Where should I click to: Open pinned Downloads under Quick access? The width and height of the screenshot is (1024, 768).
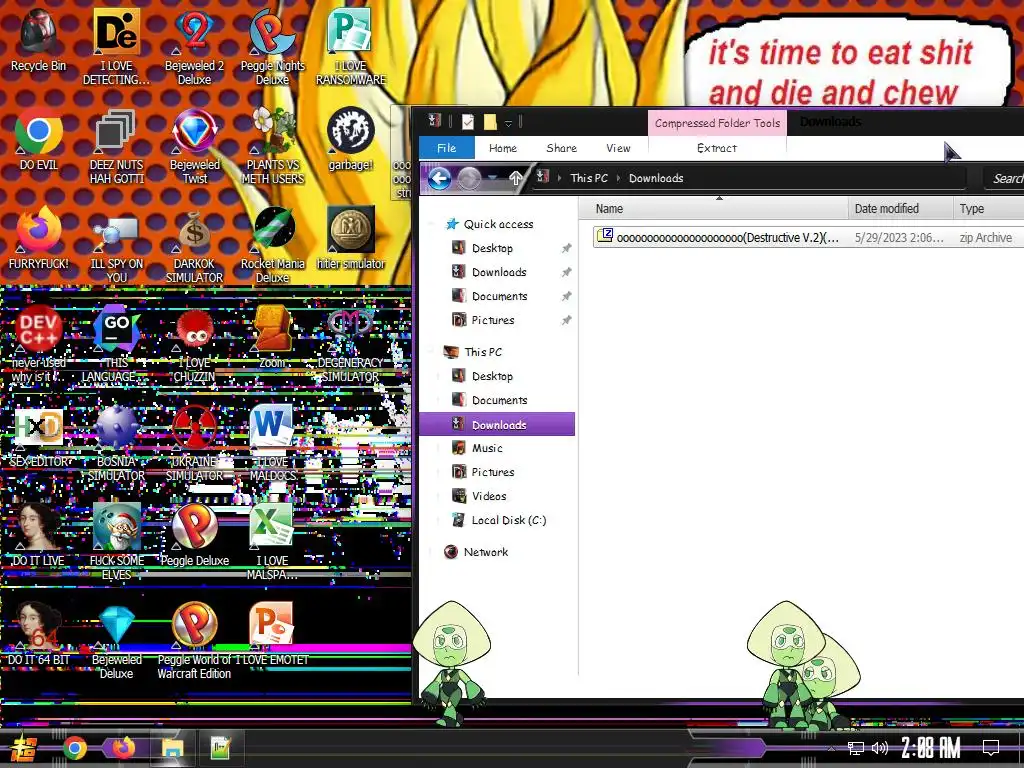498,272
